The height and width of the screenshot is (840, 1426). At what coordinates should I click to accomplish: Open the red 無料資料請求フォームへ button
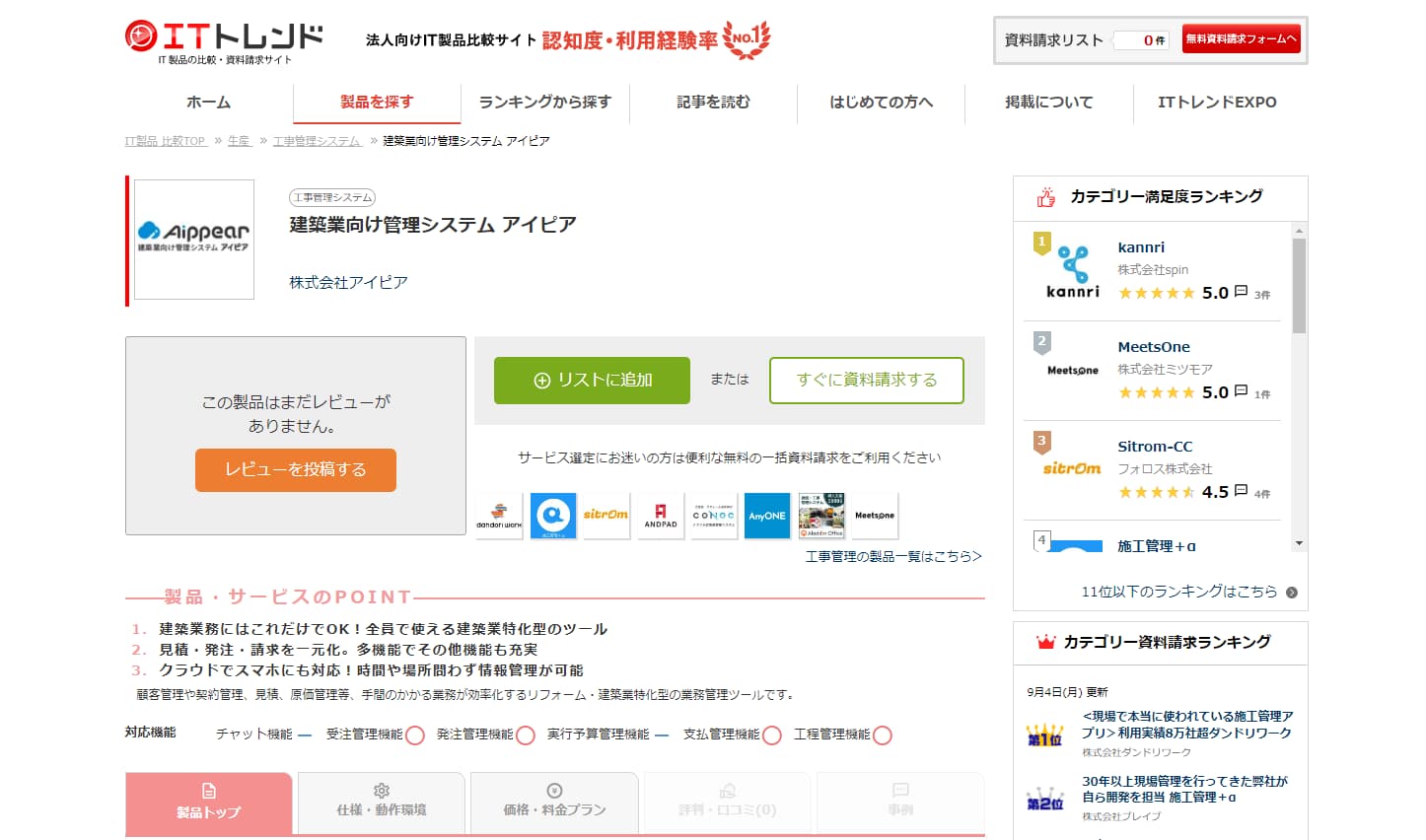tap(1242, 39)
